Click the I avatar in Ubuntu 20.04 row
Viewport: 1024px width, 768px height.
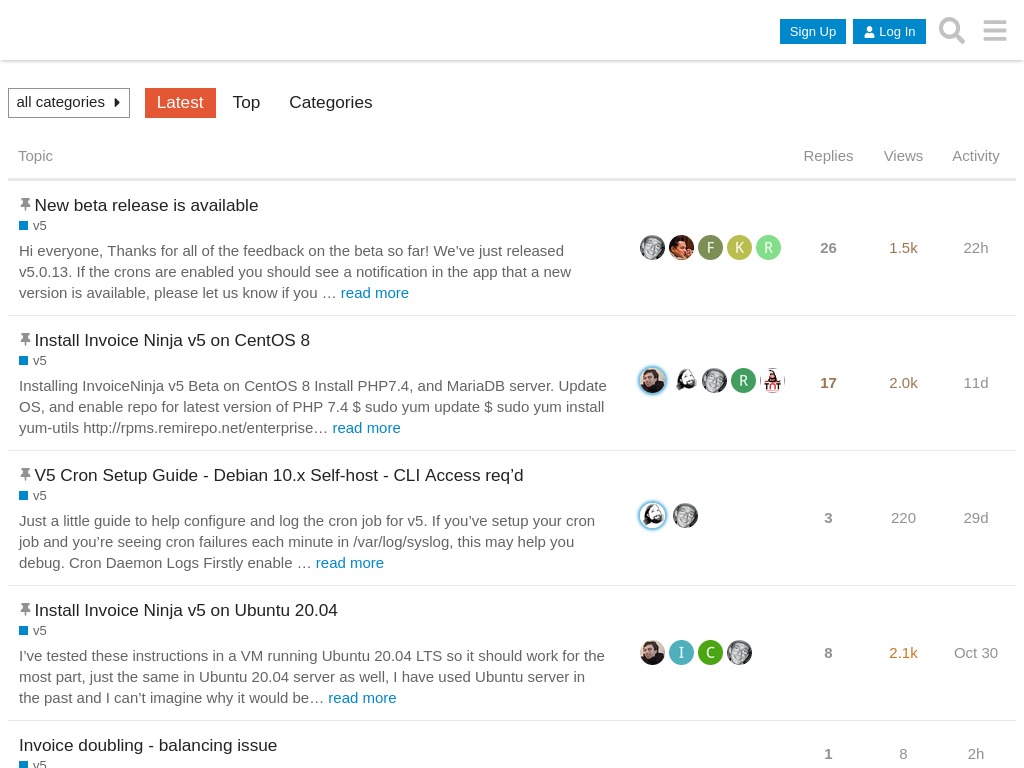tap(681, 652)
